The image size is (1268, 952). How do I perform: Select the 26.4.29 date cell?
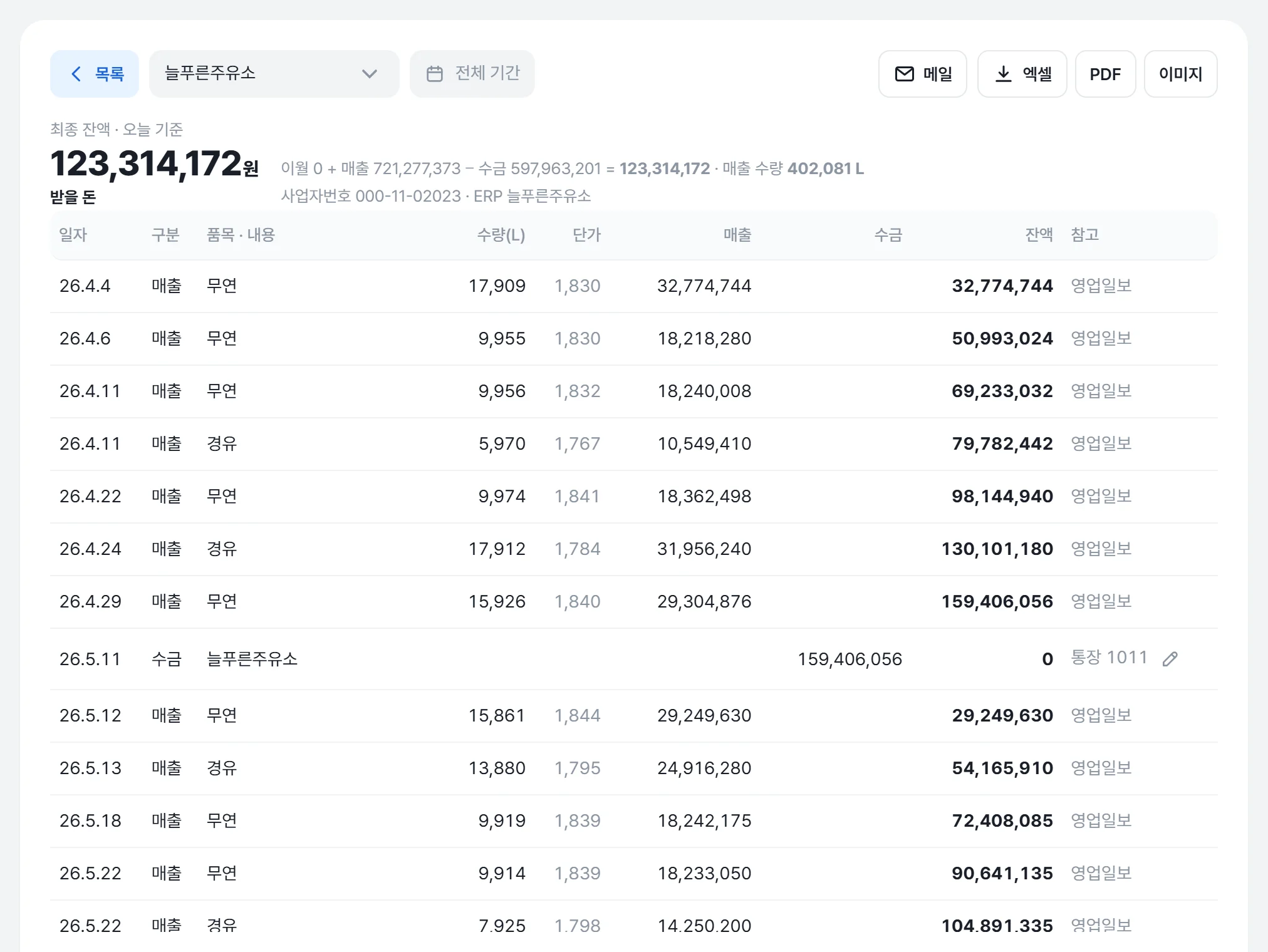point(90,602)
